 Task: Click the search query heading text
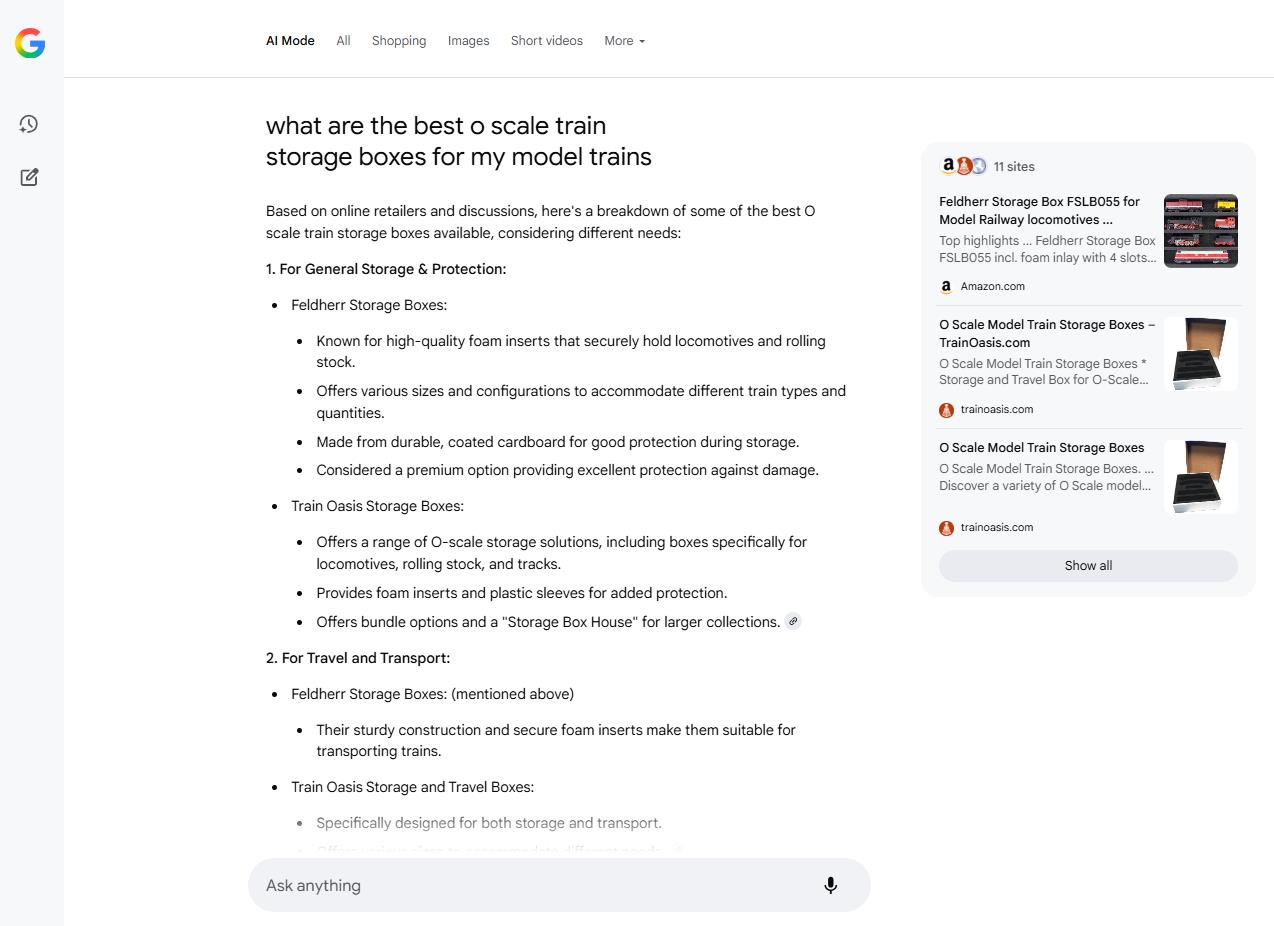(458, 141)
